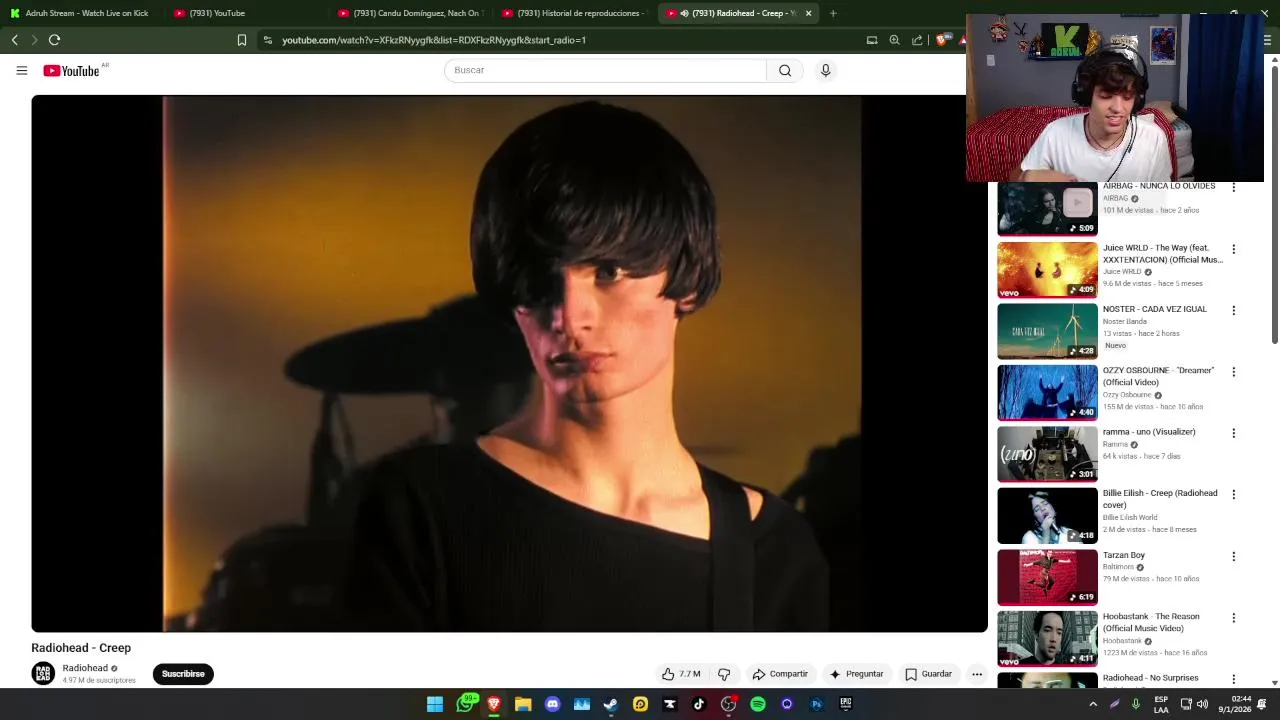Switch to Historial de reproducciones tab
This screenshot has width=1280, height=720.
(574, 13)
